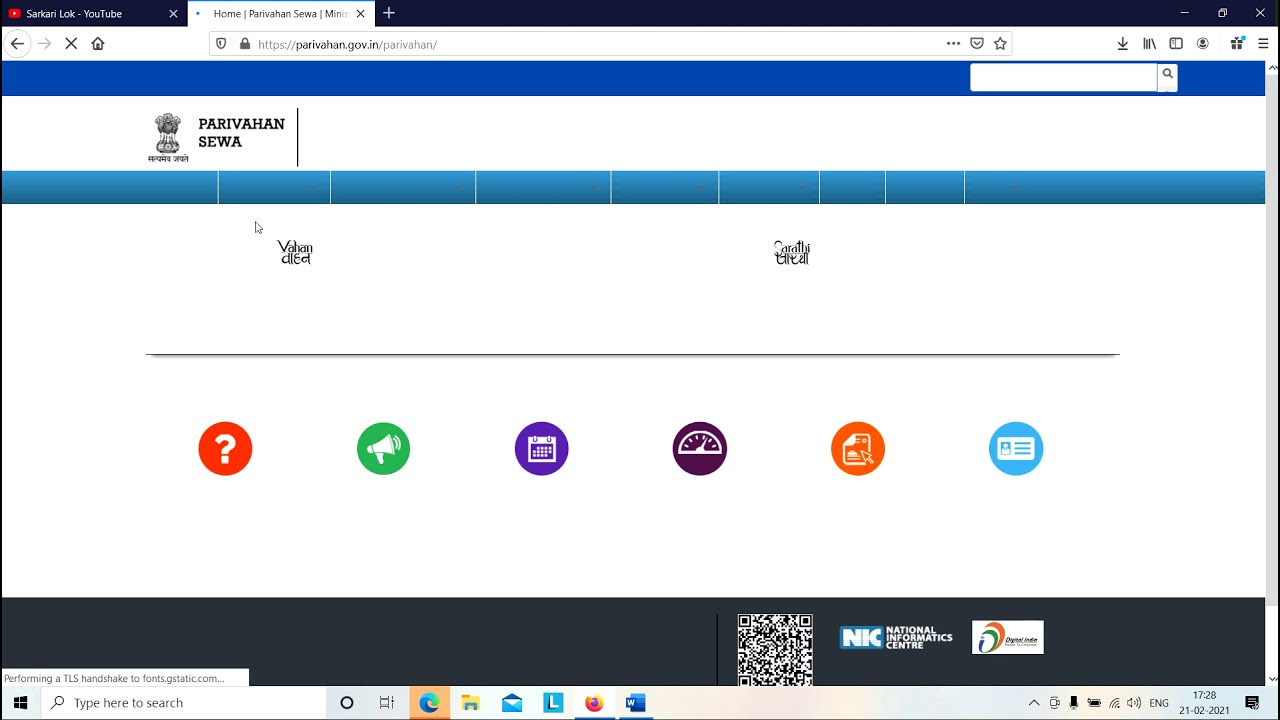The height and width of the screenshot is (720, 1280).
Task: Open tracking protection shield panel
Action: [x=221, y=44]
